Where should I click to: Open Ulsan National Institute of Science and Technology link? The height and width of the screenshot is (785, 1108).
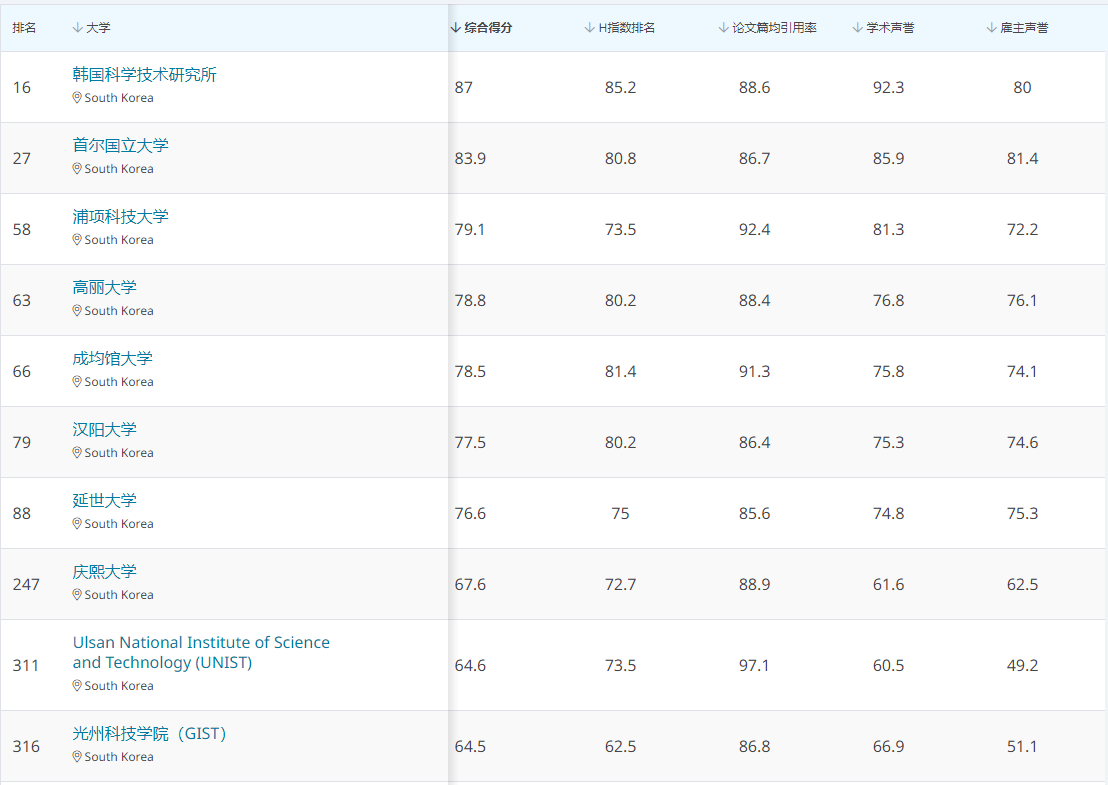pyautogui.click(x=200, y=652)
